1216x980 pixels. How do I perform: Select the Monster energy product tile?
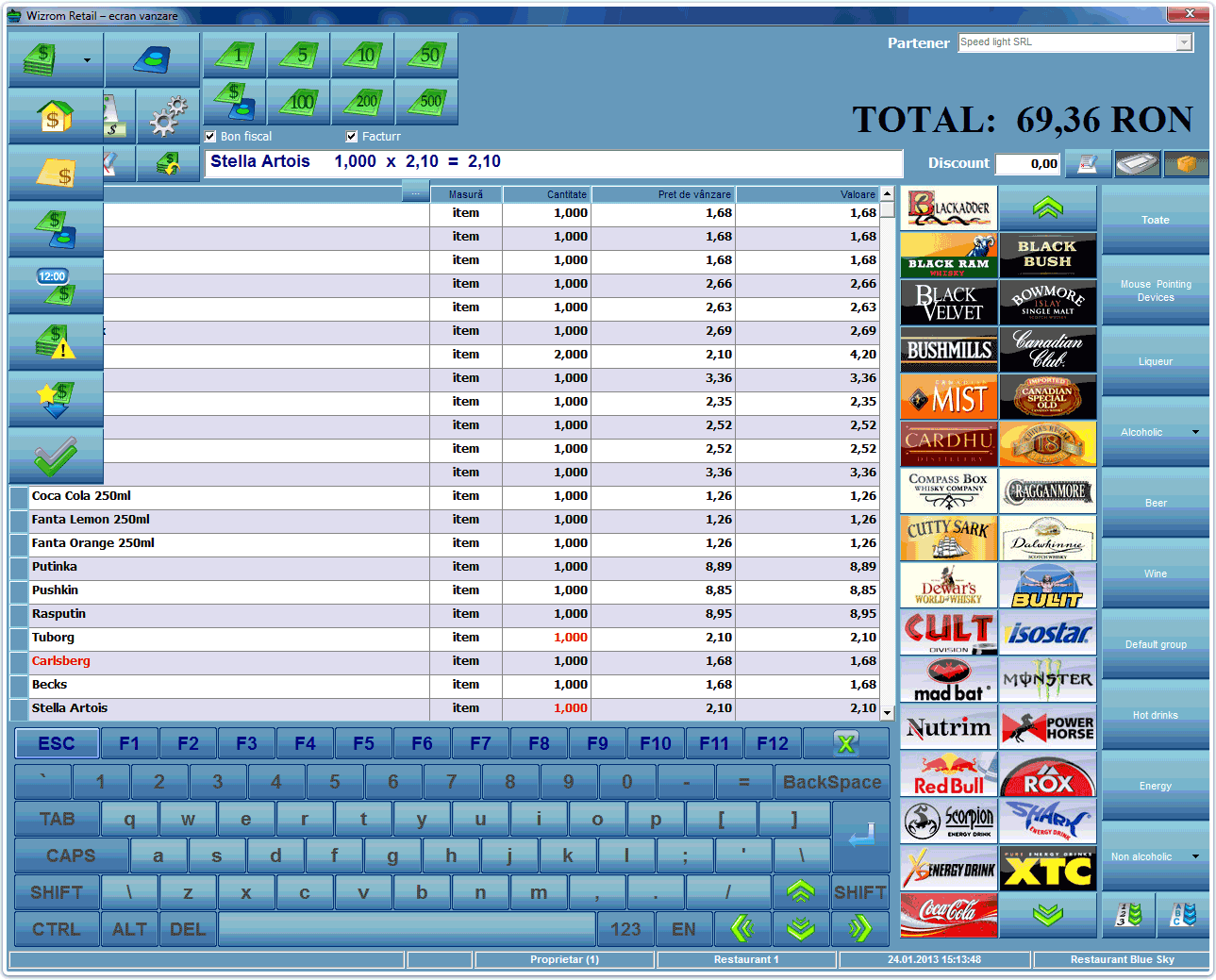click(x=1048, y=680)
